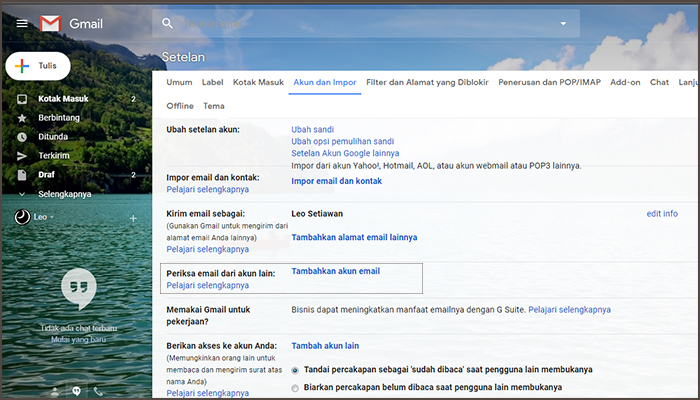The width and height of the screenshot is (700, 400).
Task: Open the main menu hamburger icon
Action: tap(22, 22)
